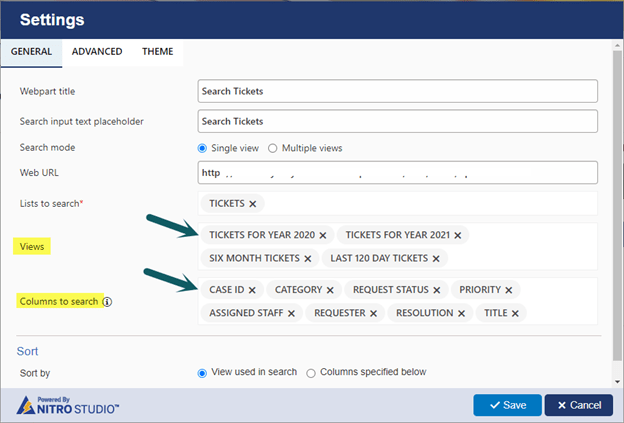Image resolution: width=624 pixels, height=423 pixels.
Task: Remove the TICKETS list tag
Action: [252, 204]
